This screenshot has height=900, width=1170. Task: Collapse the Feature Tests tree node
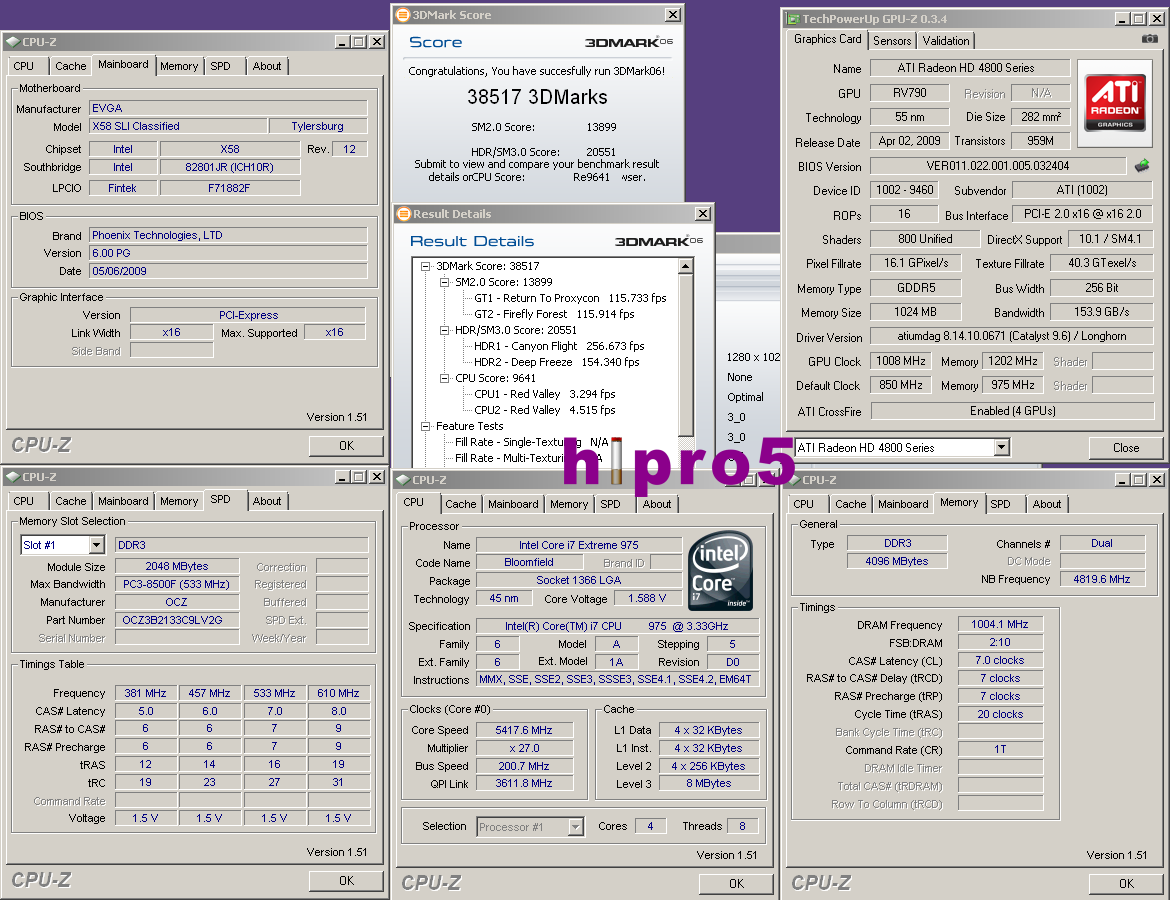(425, 426)
